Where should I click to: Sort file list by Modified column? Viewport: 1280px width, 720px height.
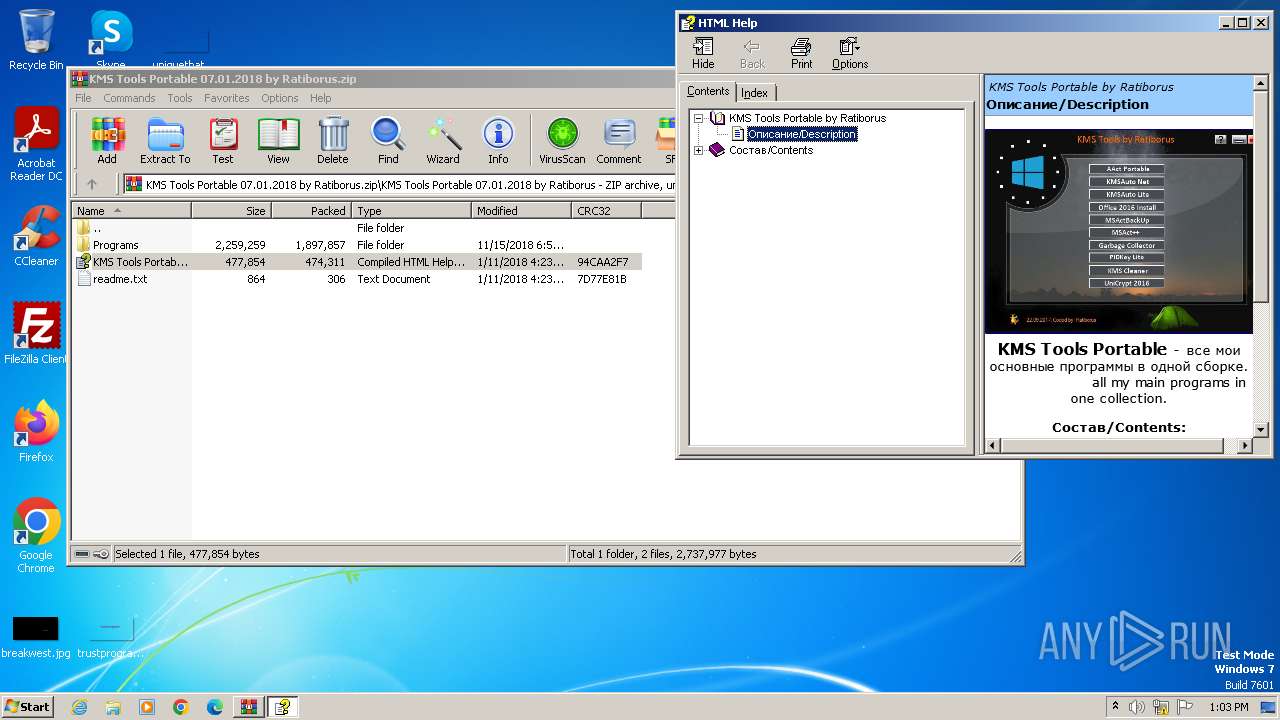(521, 211)
